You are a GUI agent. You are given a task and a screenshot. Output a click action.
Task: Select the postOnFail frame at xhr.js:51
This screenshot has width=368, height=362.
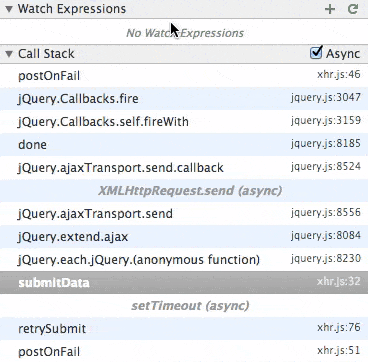[184, 351]
